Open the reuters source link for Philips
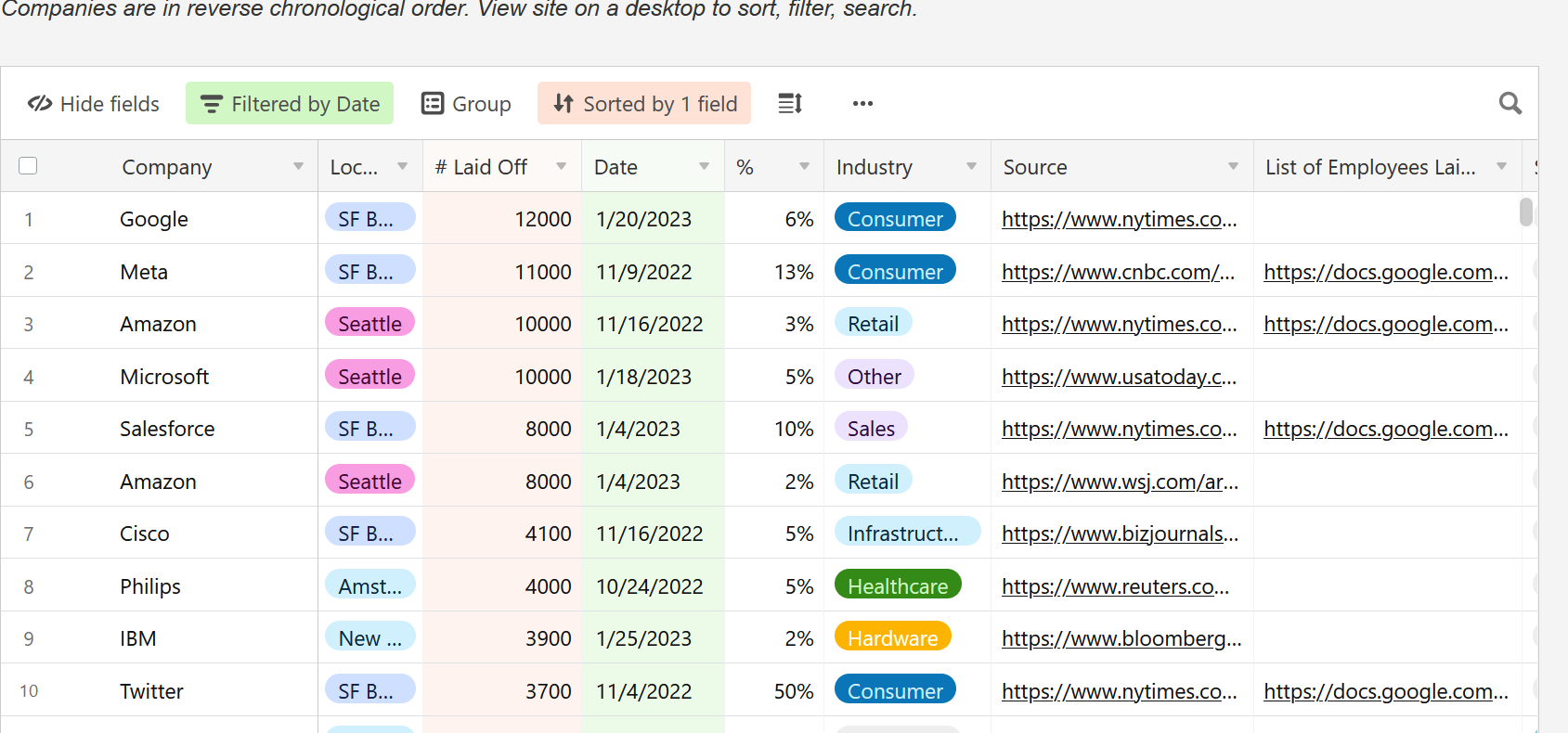 [x=1116, y=586]
